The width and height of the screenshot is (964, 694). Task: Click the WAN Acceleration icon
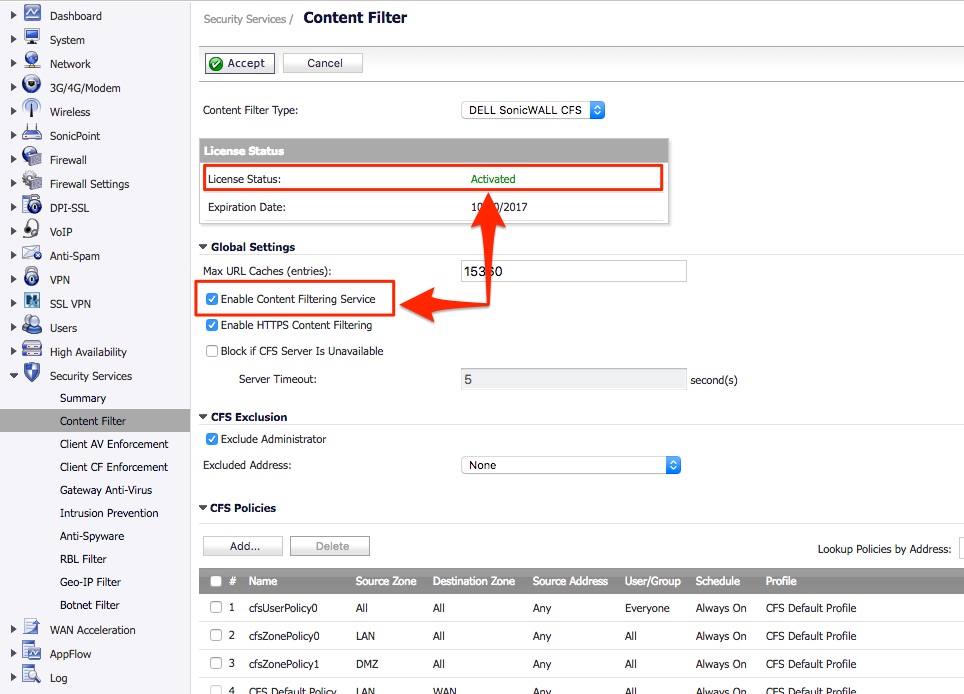[x=32, y=626]
